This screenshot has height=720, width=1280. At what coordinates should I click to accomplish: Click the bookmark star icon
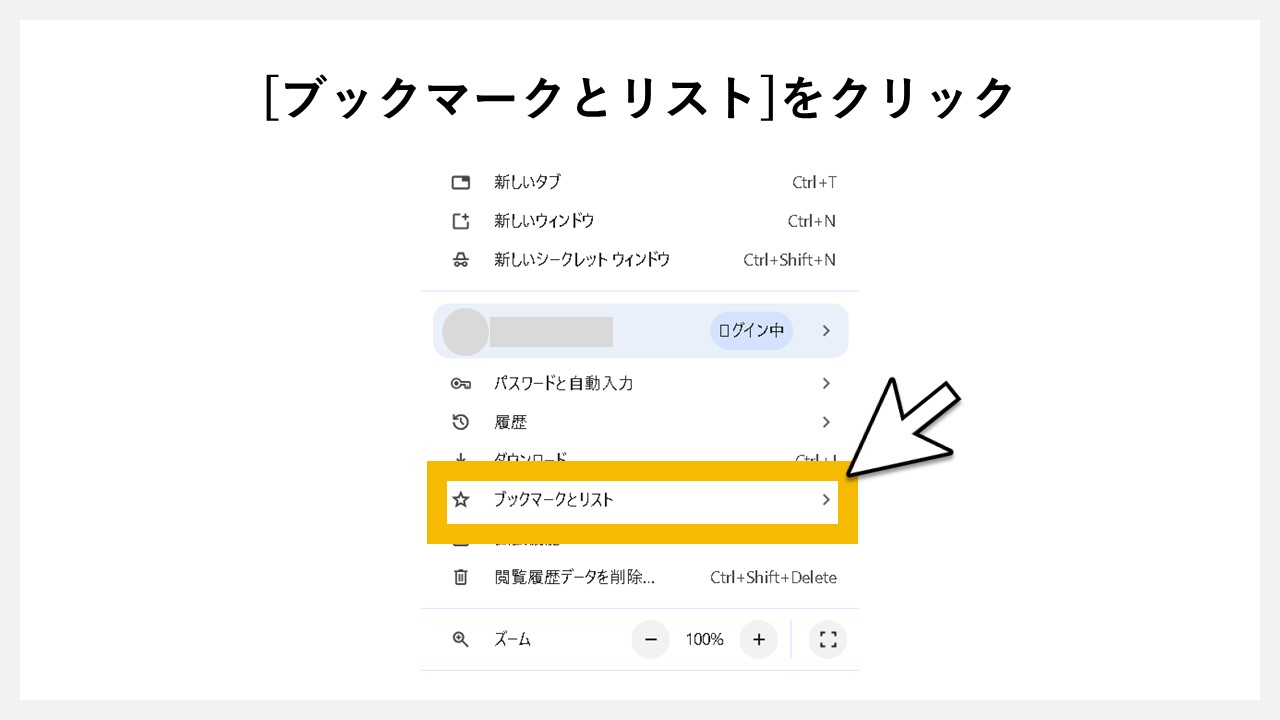[460, 500]
